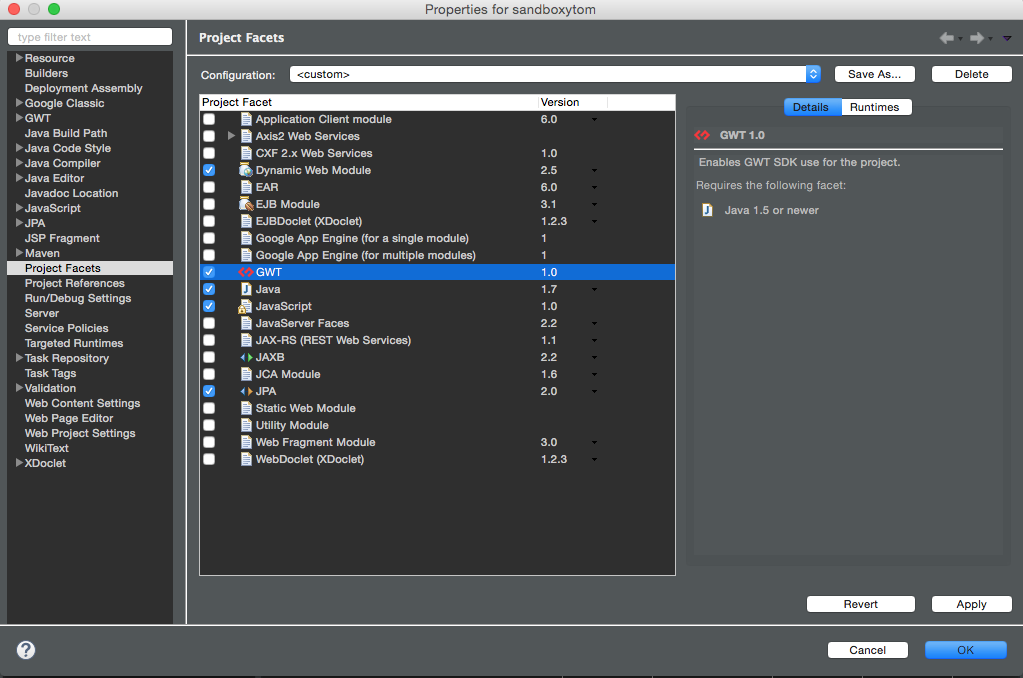Click the Web Fragment Module icon
1023x678 pixels.
246,442
